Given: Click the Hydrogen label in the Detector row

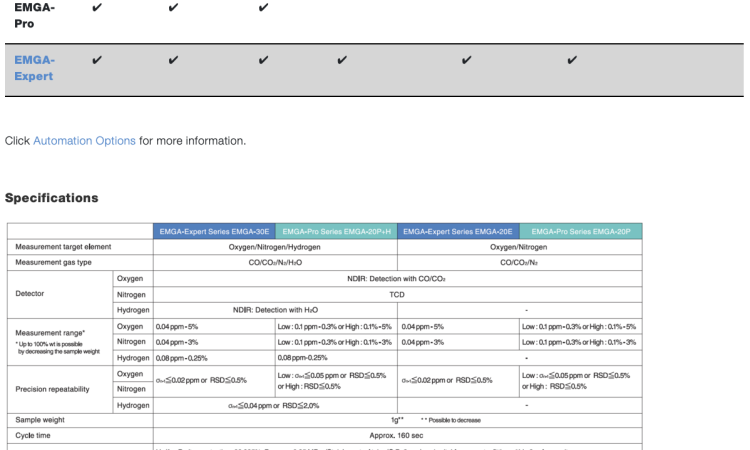Looking at the screenshot, I should 133,310.
